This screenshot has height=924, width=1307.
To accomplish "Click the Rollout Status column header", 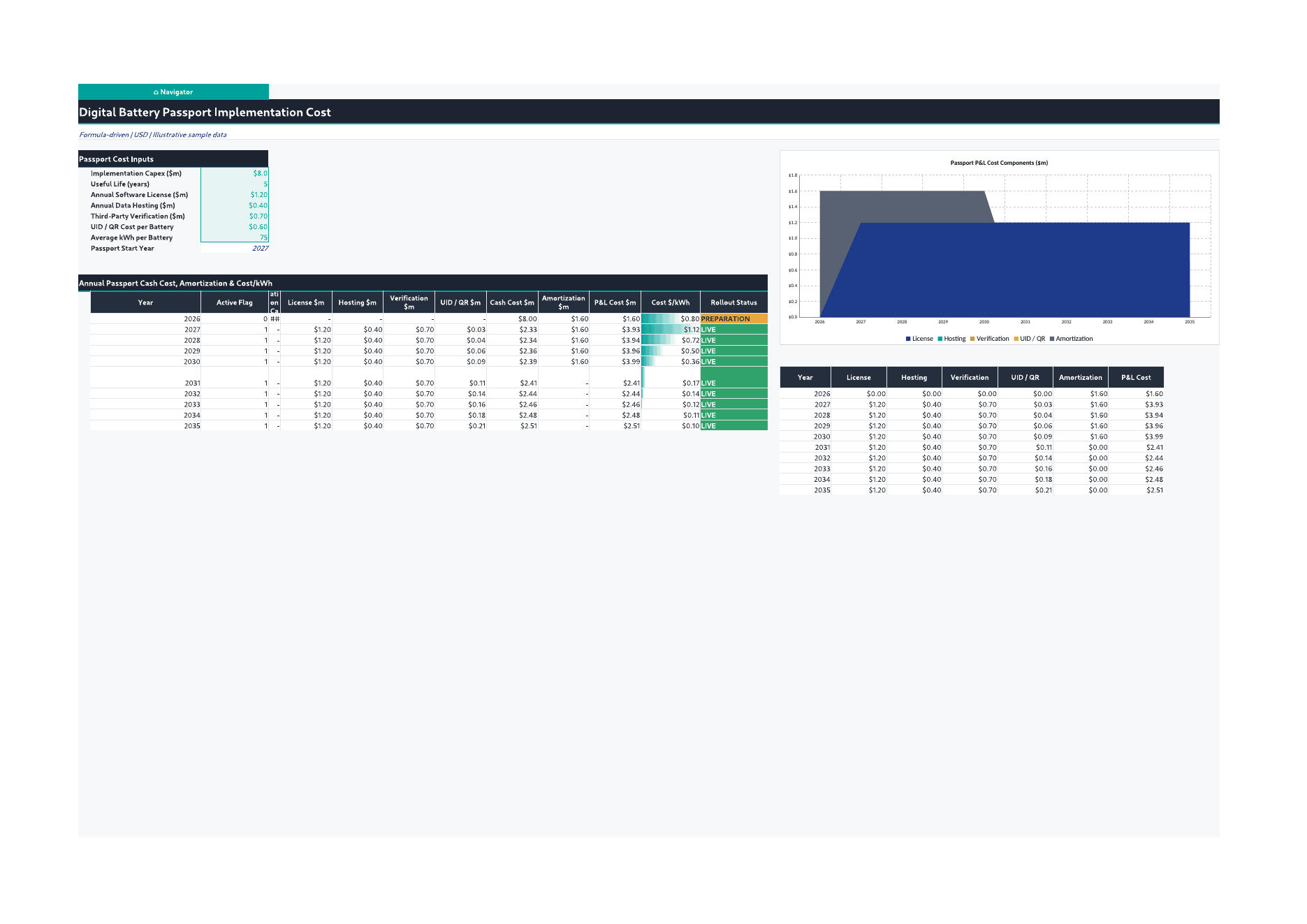I will [x=733, y=302].
